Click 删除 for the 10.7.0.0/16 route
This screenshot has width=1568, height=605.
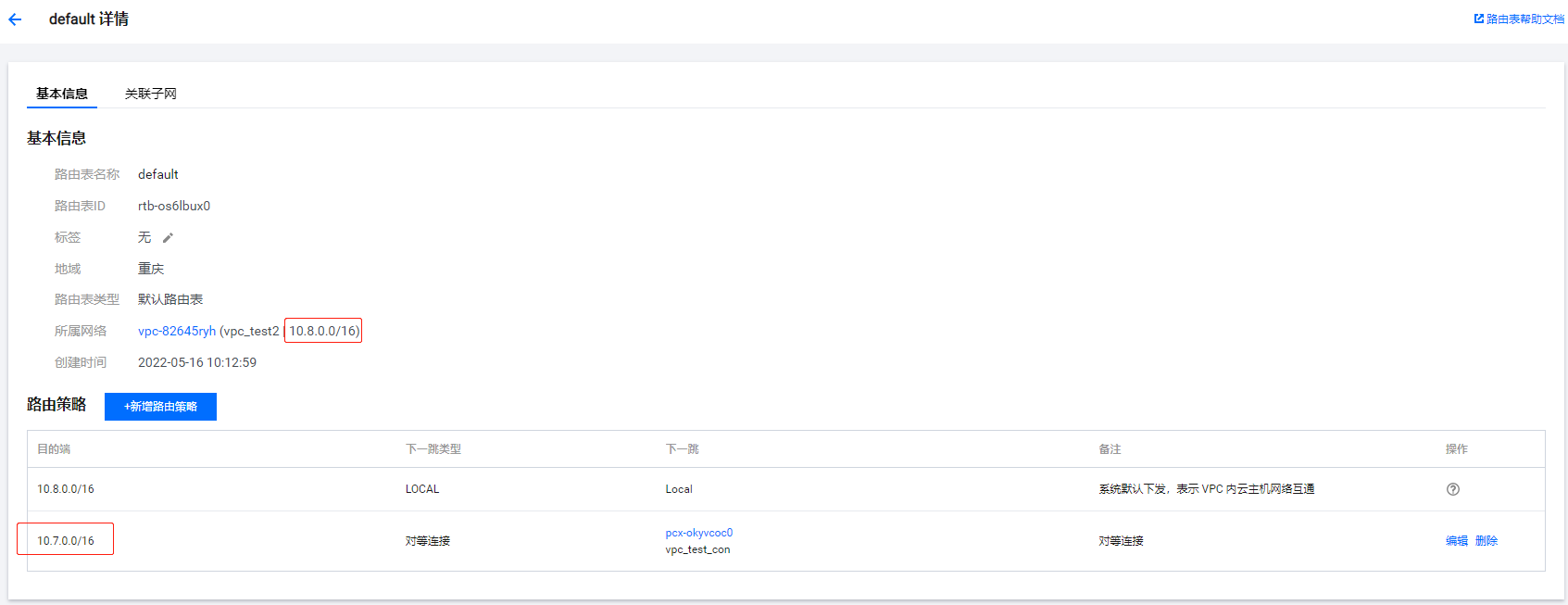click(x=1486, y=541)
